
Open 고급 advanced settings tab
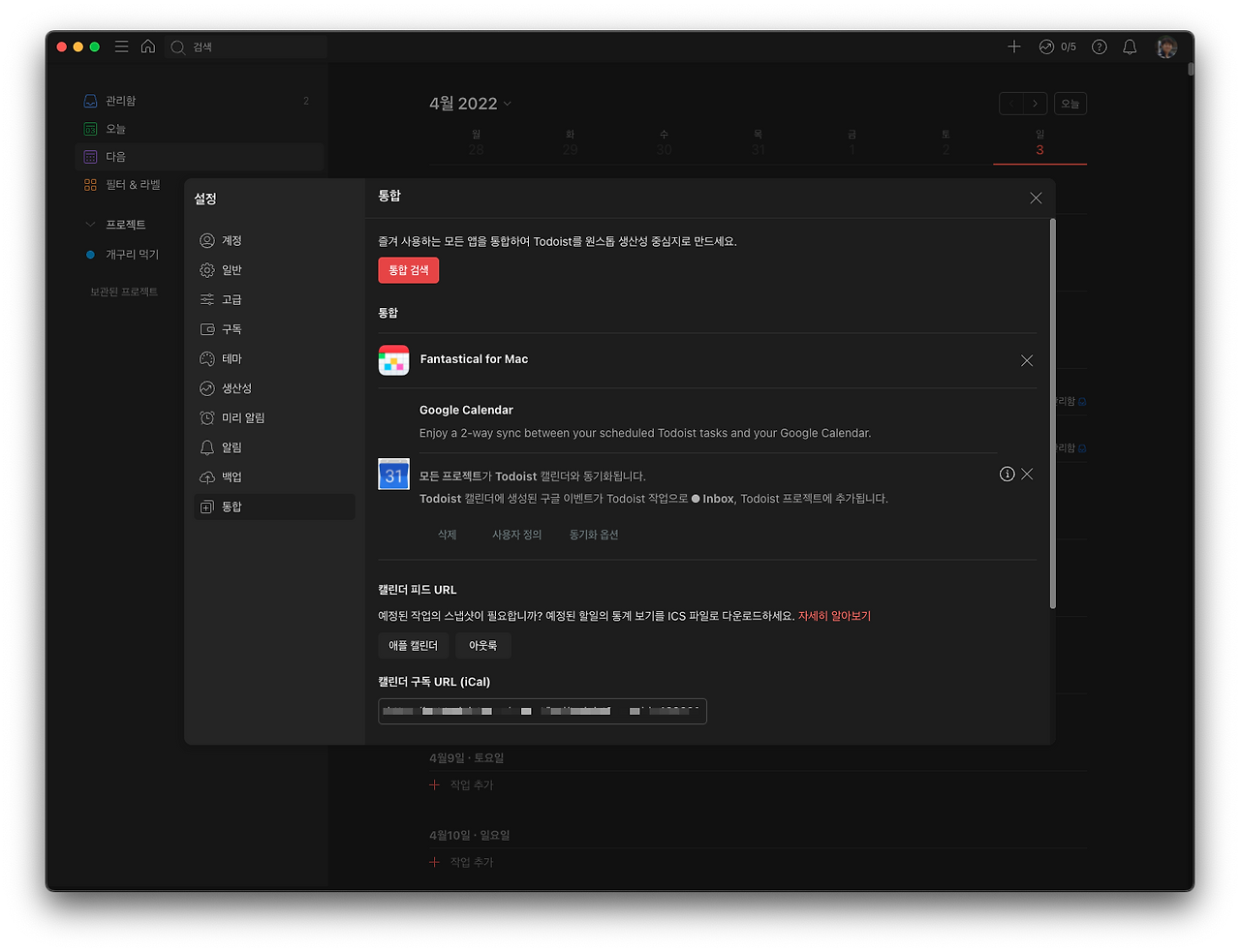274,300
